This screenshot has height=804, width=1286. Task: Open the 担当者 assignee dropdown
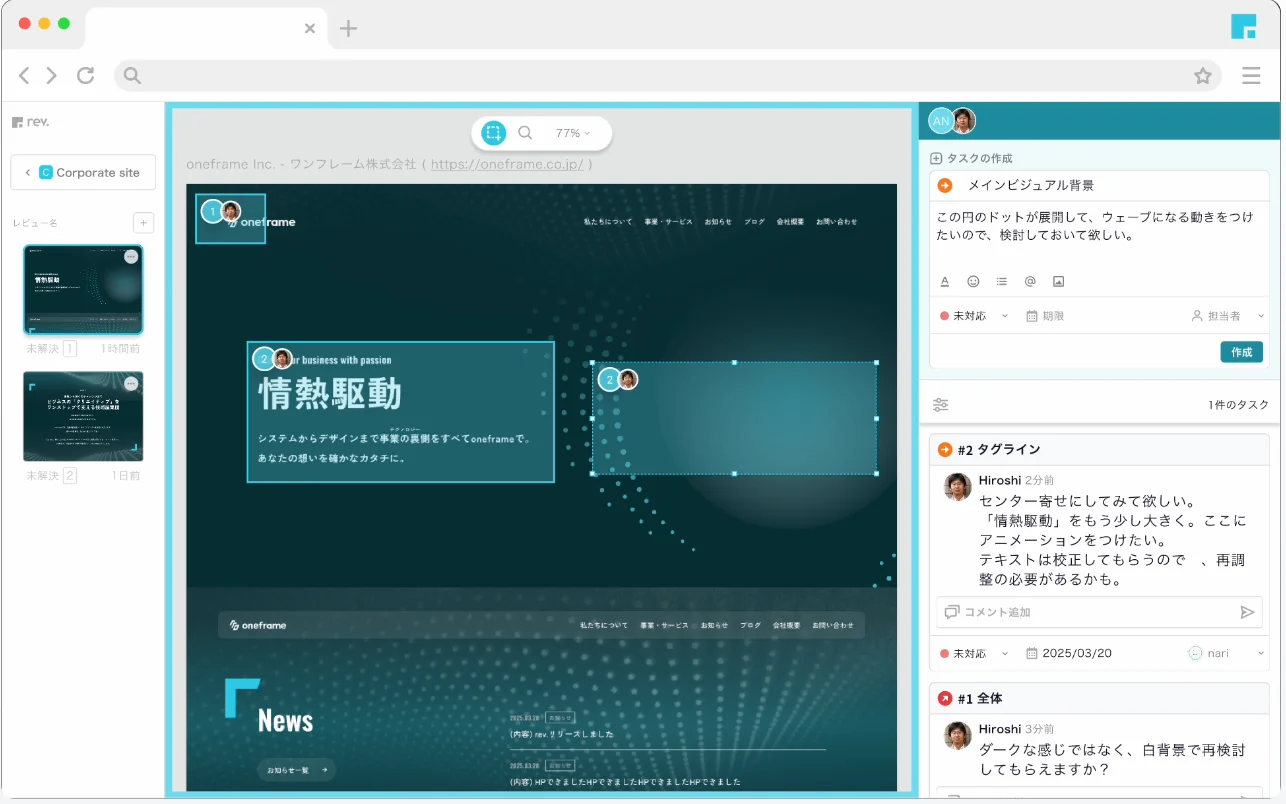pyautogui.click(x=1227, y=316)
